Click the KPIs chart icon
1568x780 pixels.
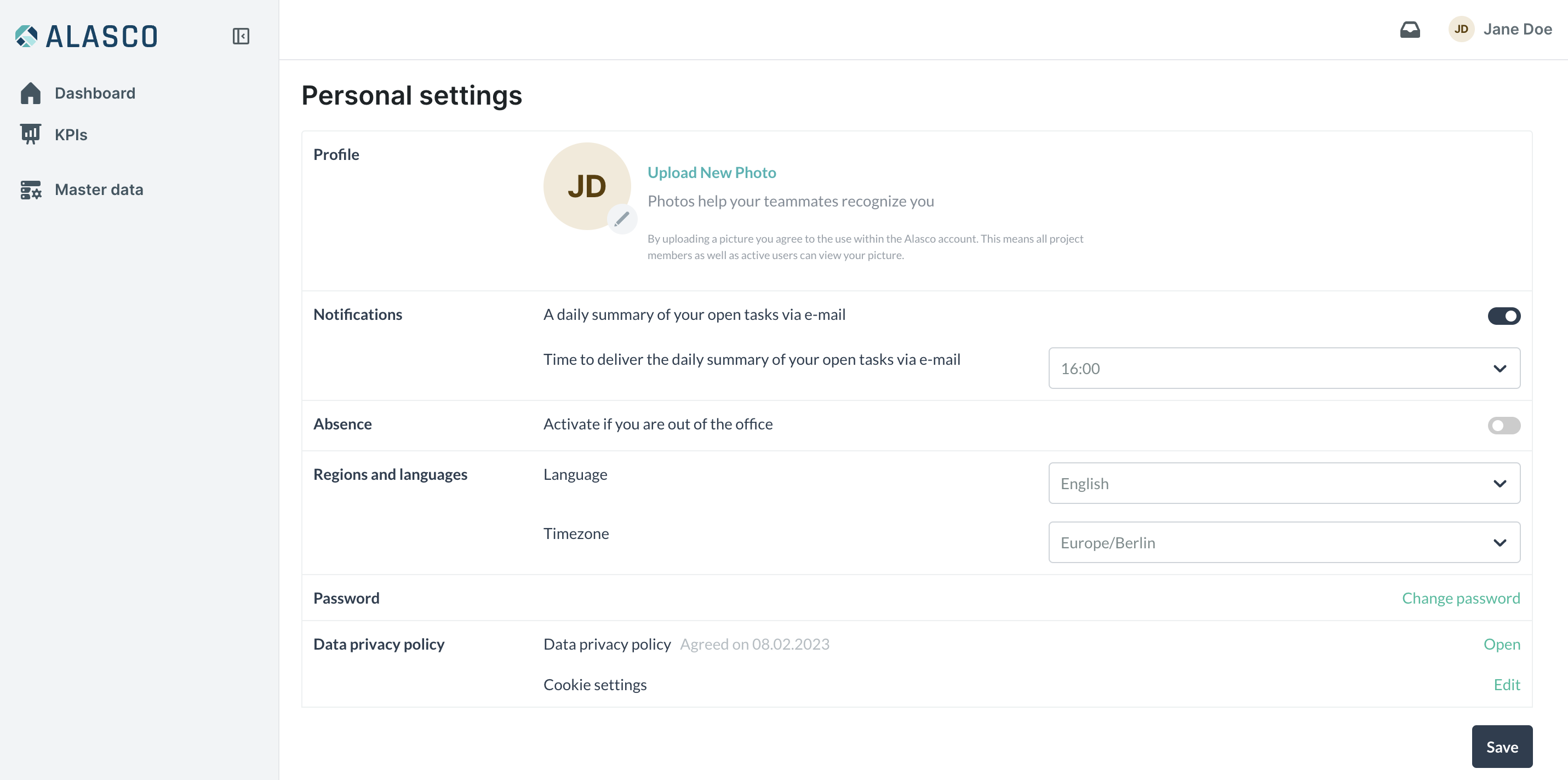(x=31, y=134)
